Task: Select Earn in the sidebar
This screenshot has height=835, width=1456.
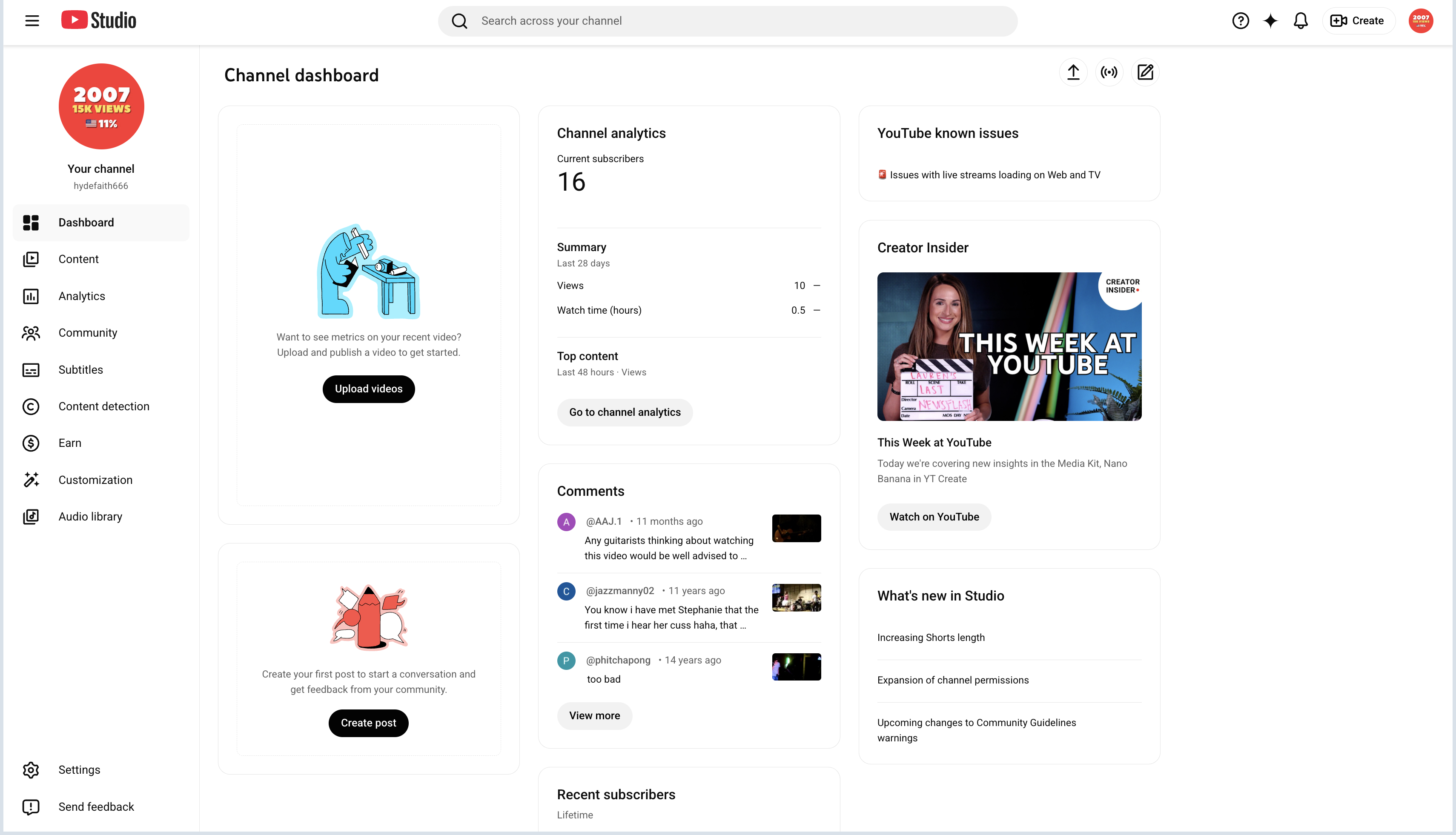Action: pos(101,443)
